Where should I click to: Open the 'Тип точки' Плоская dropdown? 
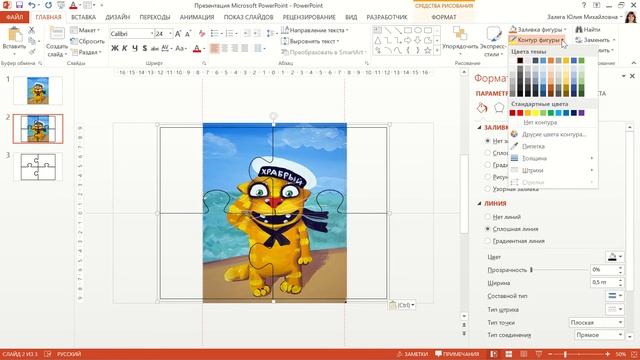tap(596, 322)
